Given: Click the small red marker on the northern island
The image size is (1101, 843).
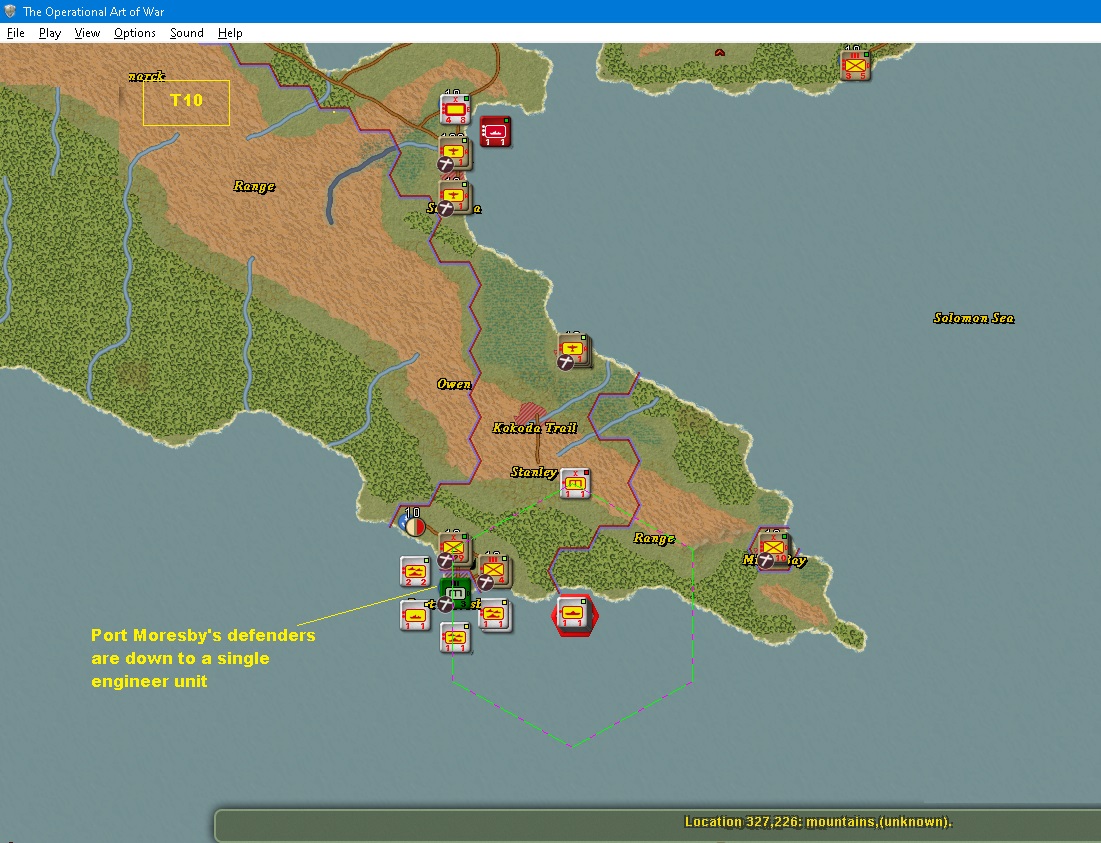Looking at the screenshot, I should (x=720, y=53).
